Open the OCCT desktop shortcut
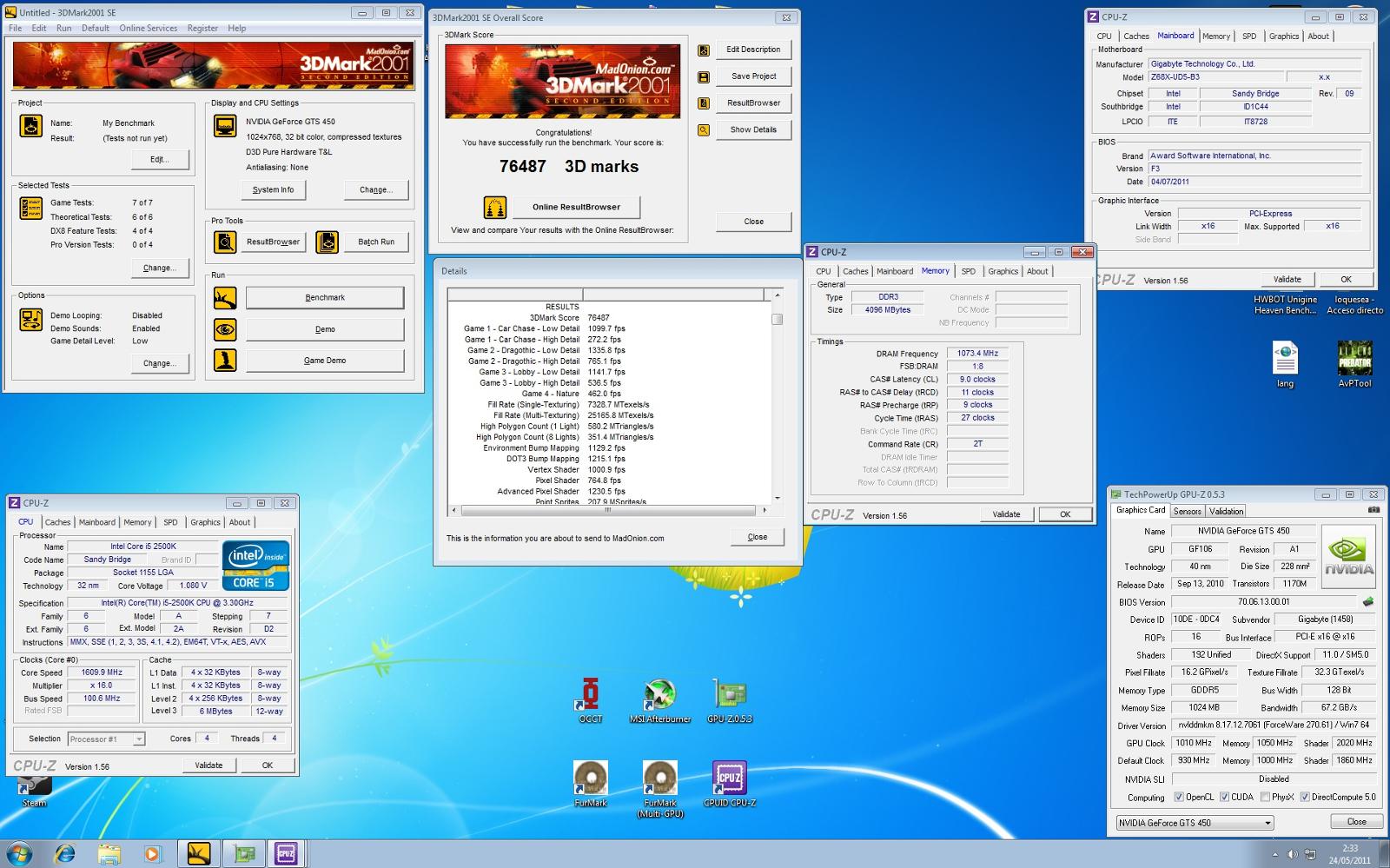 coord(591,699)
